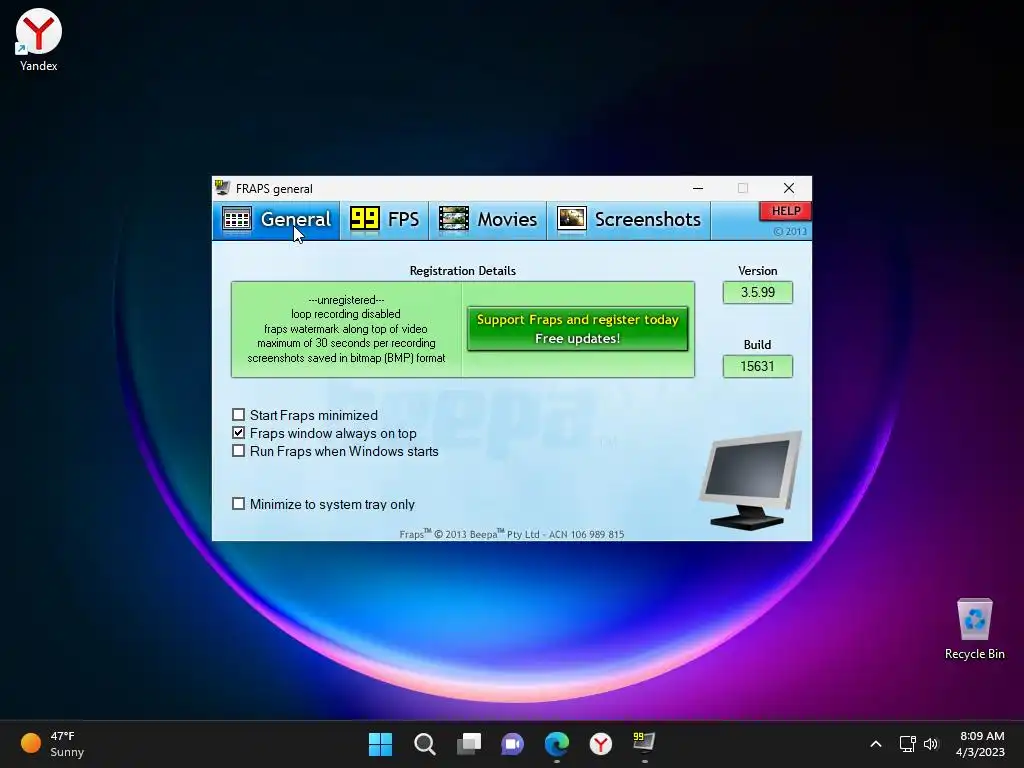The height and width of the screenshot is (768, 1024).
Task: Open the General tab
Action: [x=276, y=220]
